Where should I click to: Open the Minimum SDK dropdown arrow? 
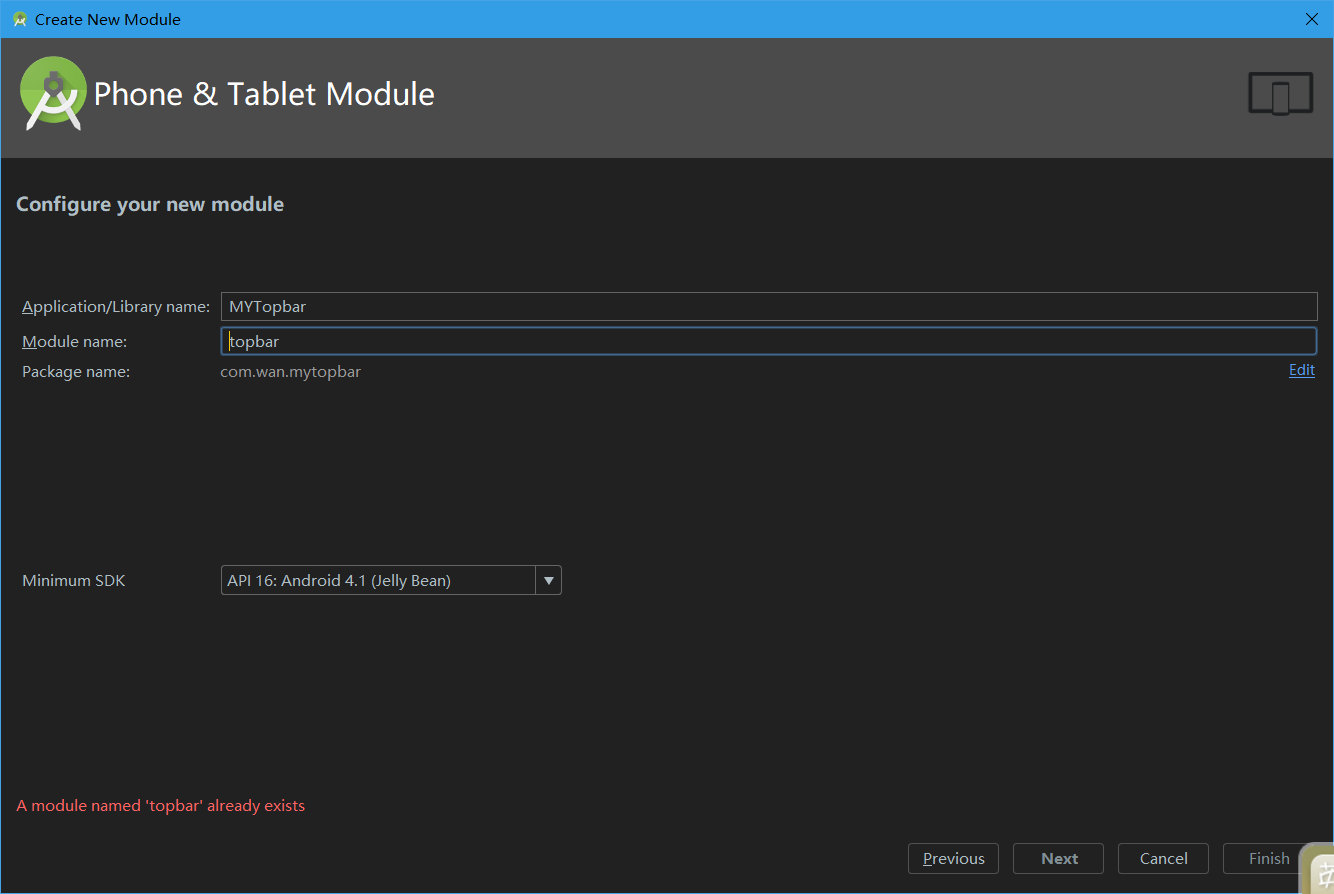click(548, 580)
